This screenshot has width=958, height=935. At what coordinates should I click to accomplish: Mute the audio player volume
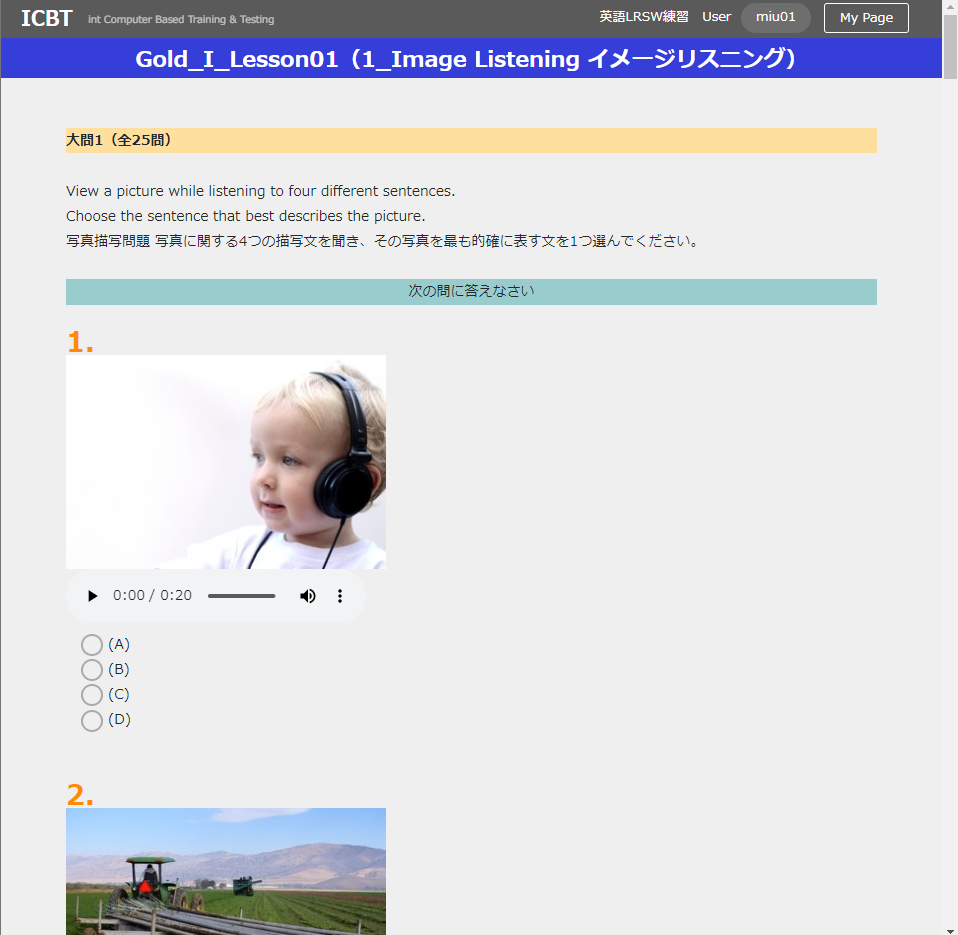(x=308, y=596)
